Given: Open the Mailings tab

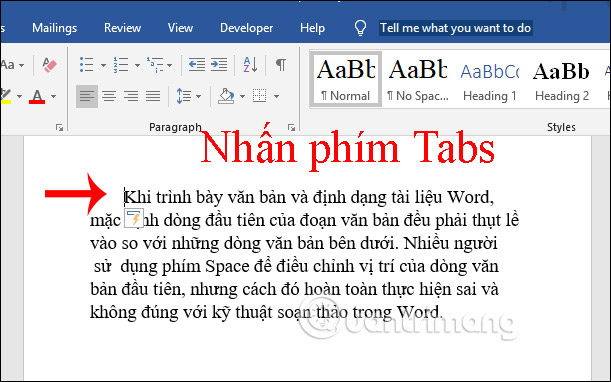Looking at the screenshot, I should 55,28.
